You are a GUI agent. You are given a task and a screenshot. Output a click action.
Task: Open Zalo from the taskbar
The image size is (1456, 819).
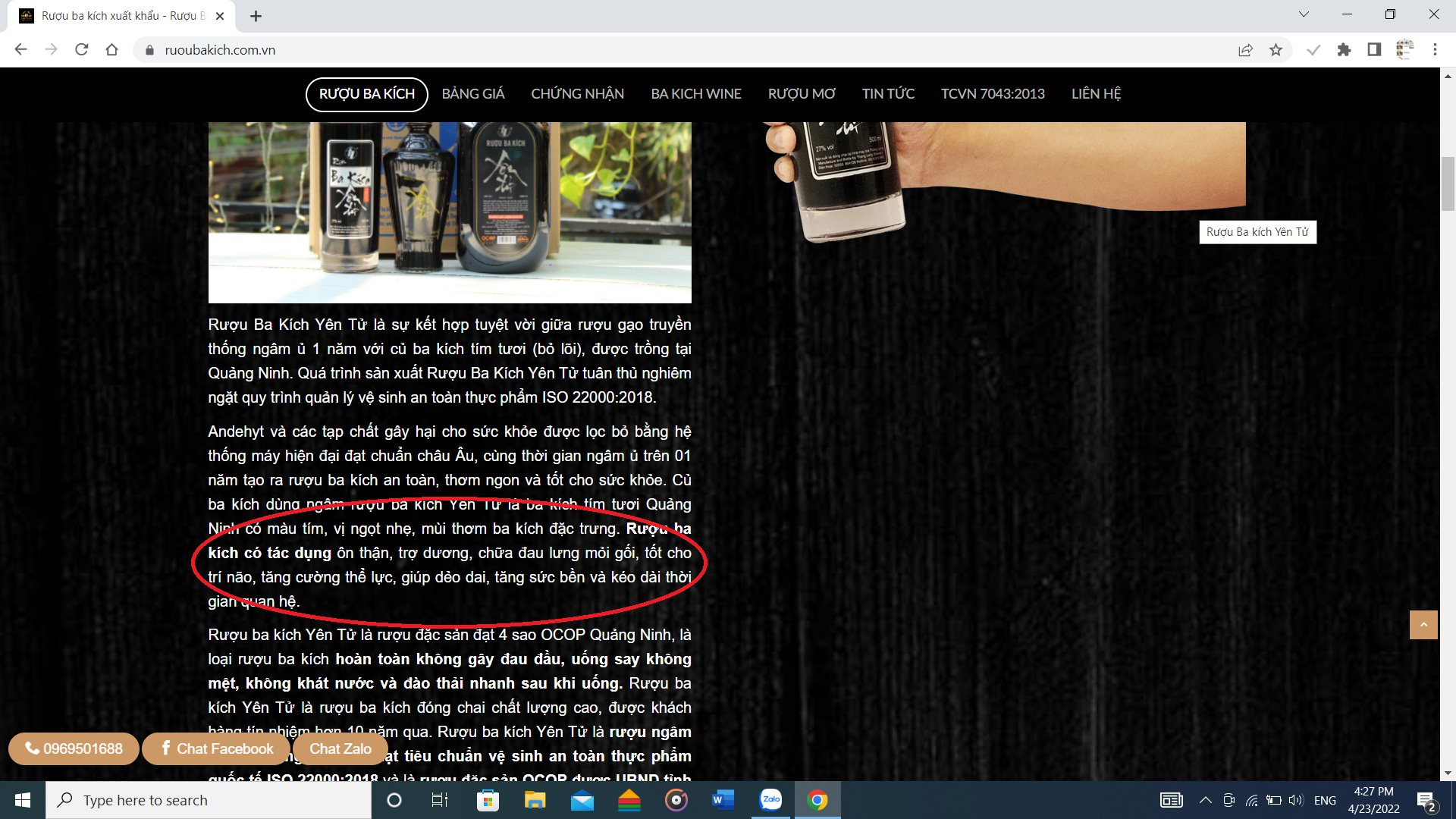click(x=771, y=800)
